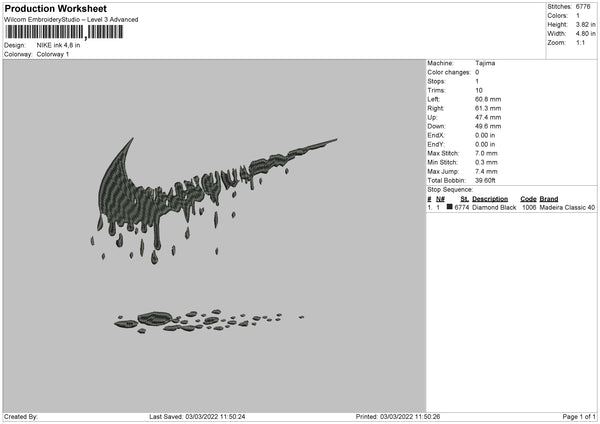600x424 pixels.
Task: Click the EndY value 0.00 in
Action: tap(485, 144)
